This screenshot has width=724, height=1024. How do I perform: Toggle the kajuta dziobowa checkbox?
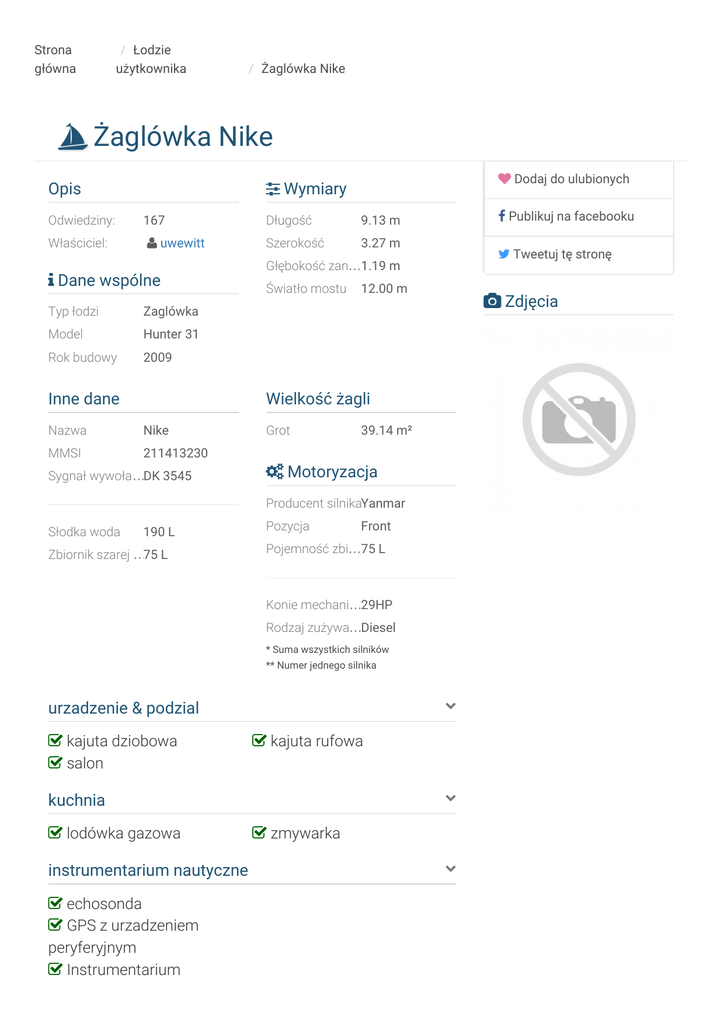coord(56,741)
